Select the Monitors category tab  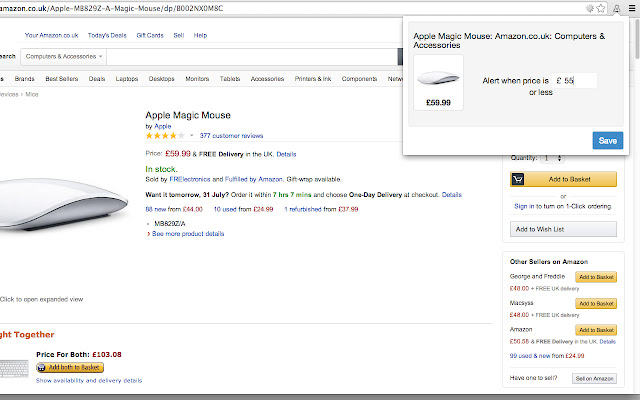197,78
